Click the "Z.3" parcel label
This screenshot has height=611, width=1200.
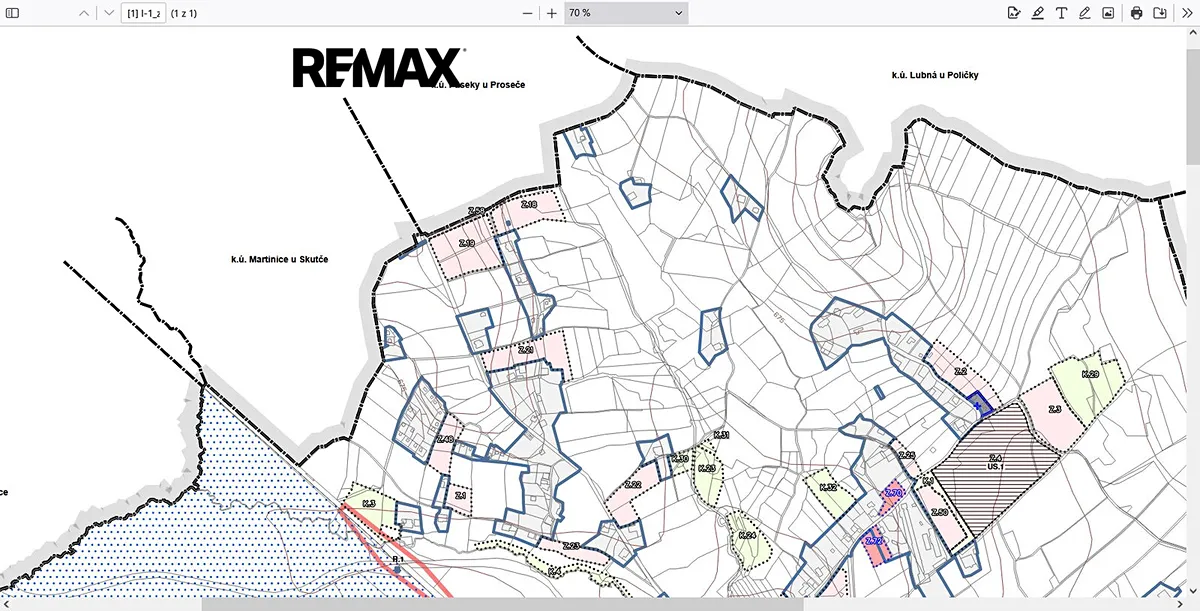click(x=1054, y=410)
